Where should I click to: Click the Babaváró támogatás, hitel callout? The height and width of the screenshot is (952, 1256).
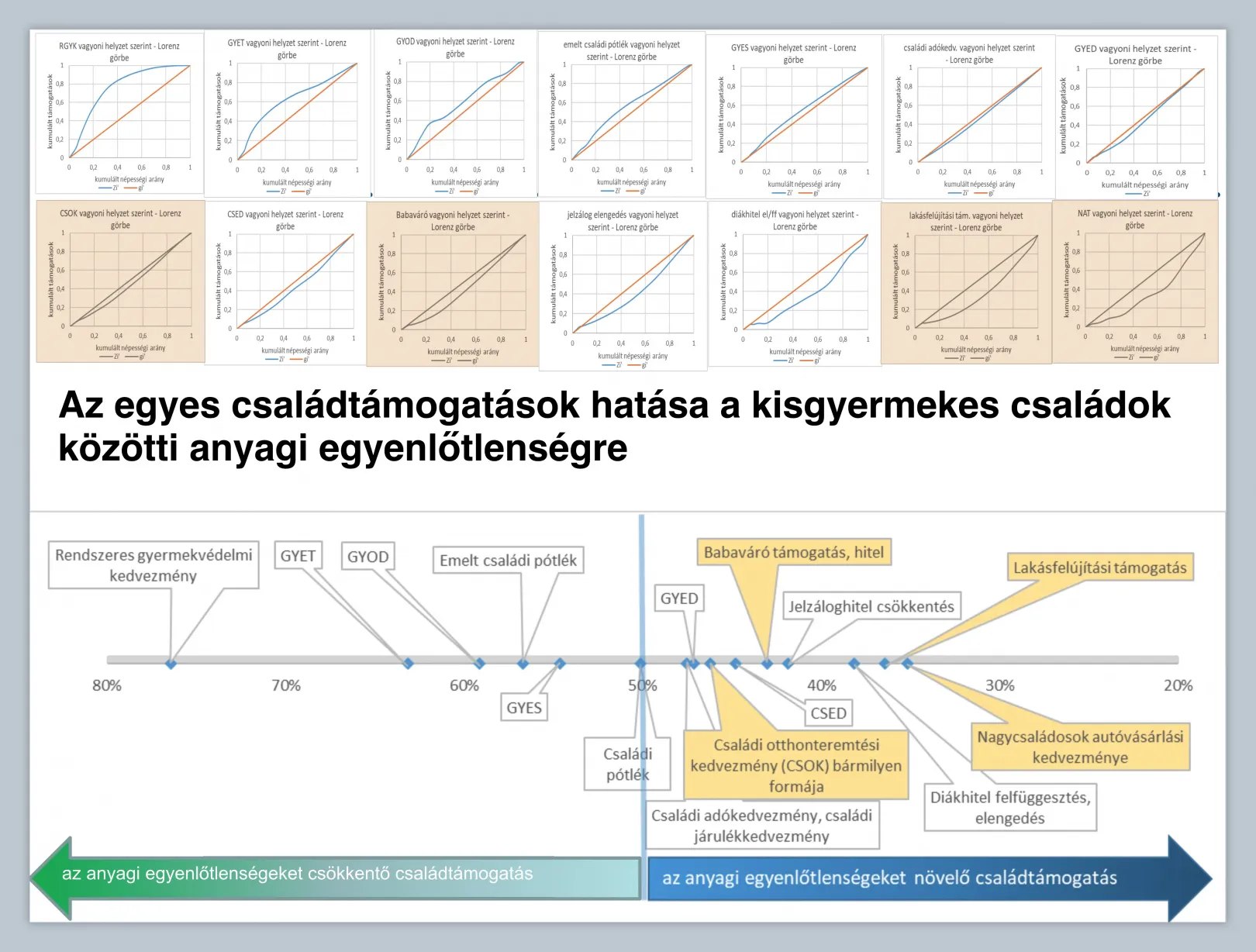(x=794, y=552)
